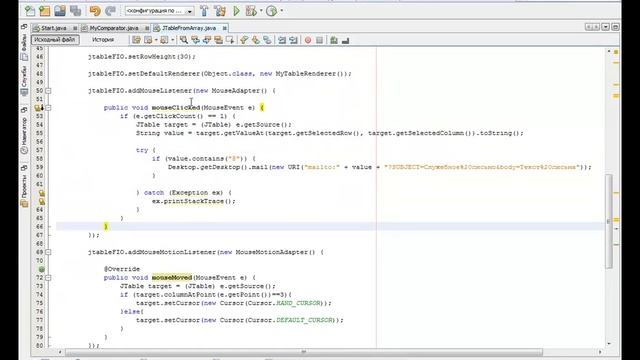Image resolution: width=640 pixels, height=360 pixels.
Task: Click the Shift Line Right icon
Action: (293, 40)
